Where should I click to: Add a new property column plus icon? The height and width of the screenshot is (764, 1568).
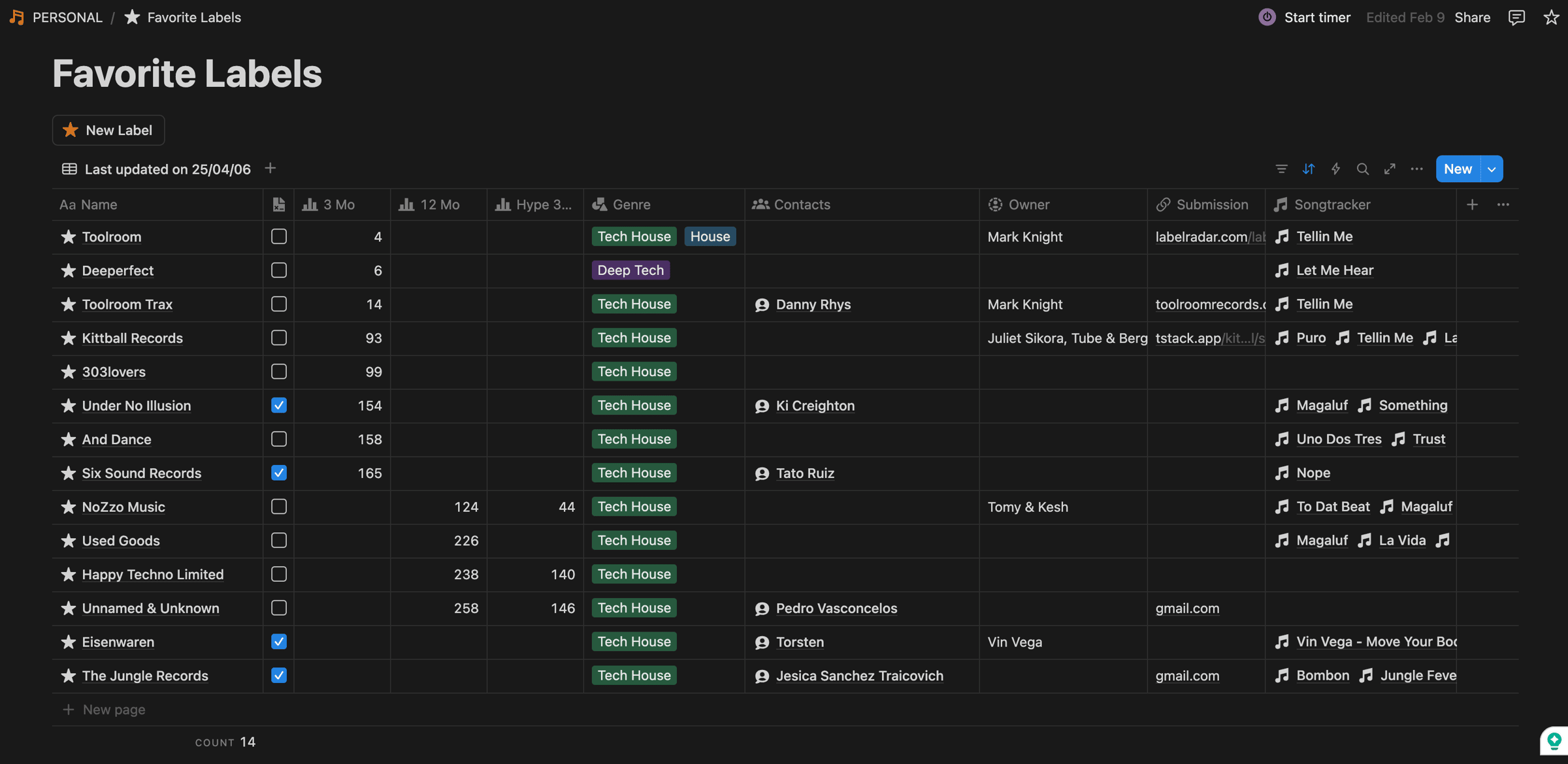(1472, 204)
